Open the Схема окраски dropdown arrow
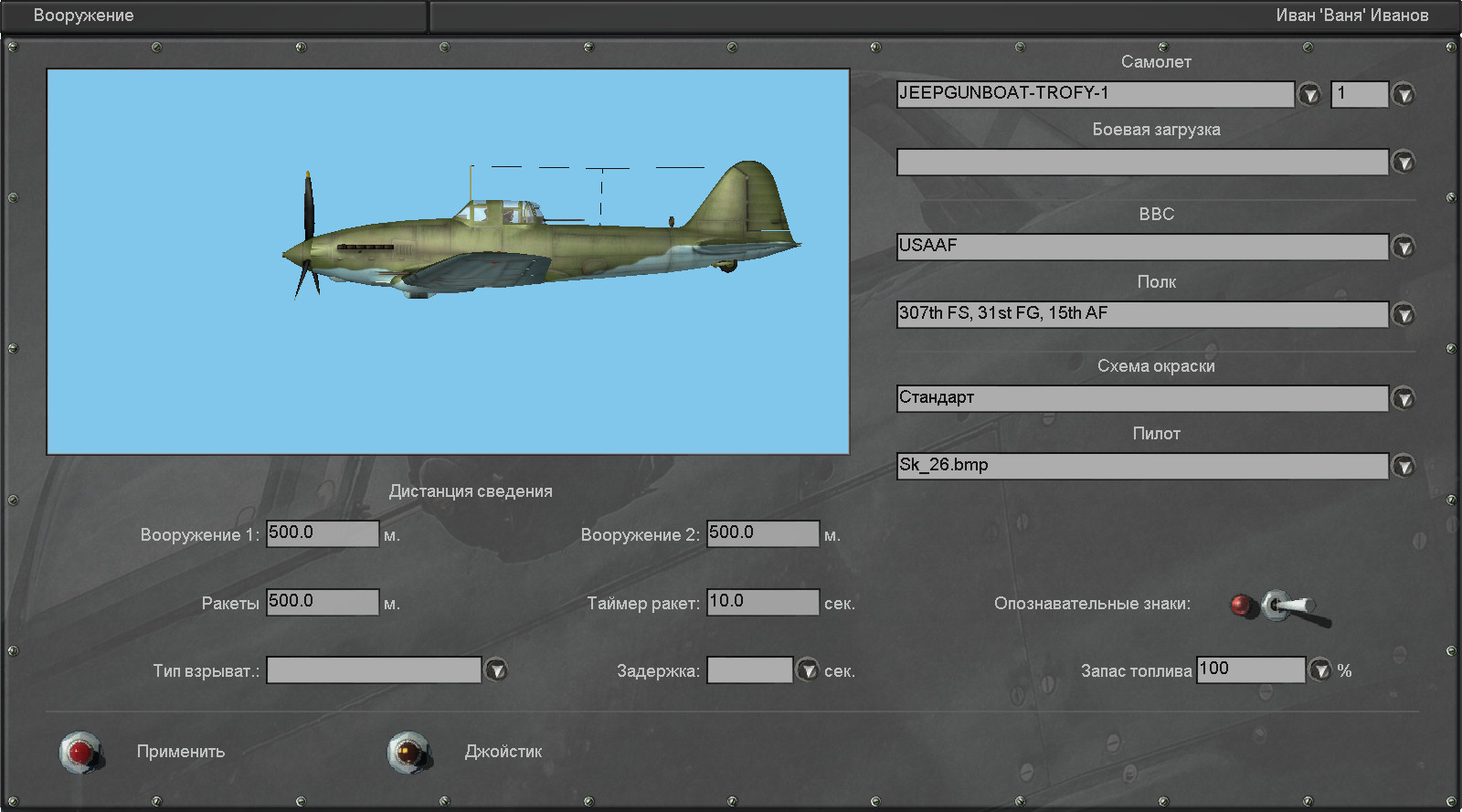1462x812 pixels. (x=1404, y=399)
